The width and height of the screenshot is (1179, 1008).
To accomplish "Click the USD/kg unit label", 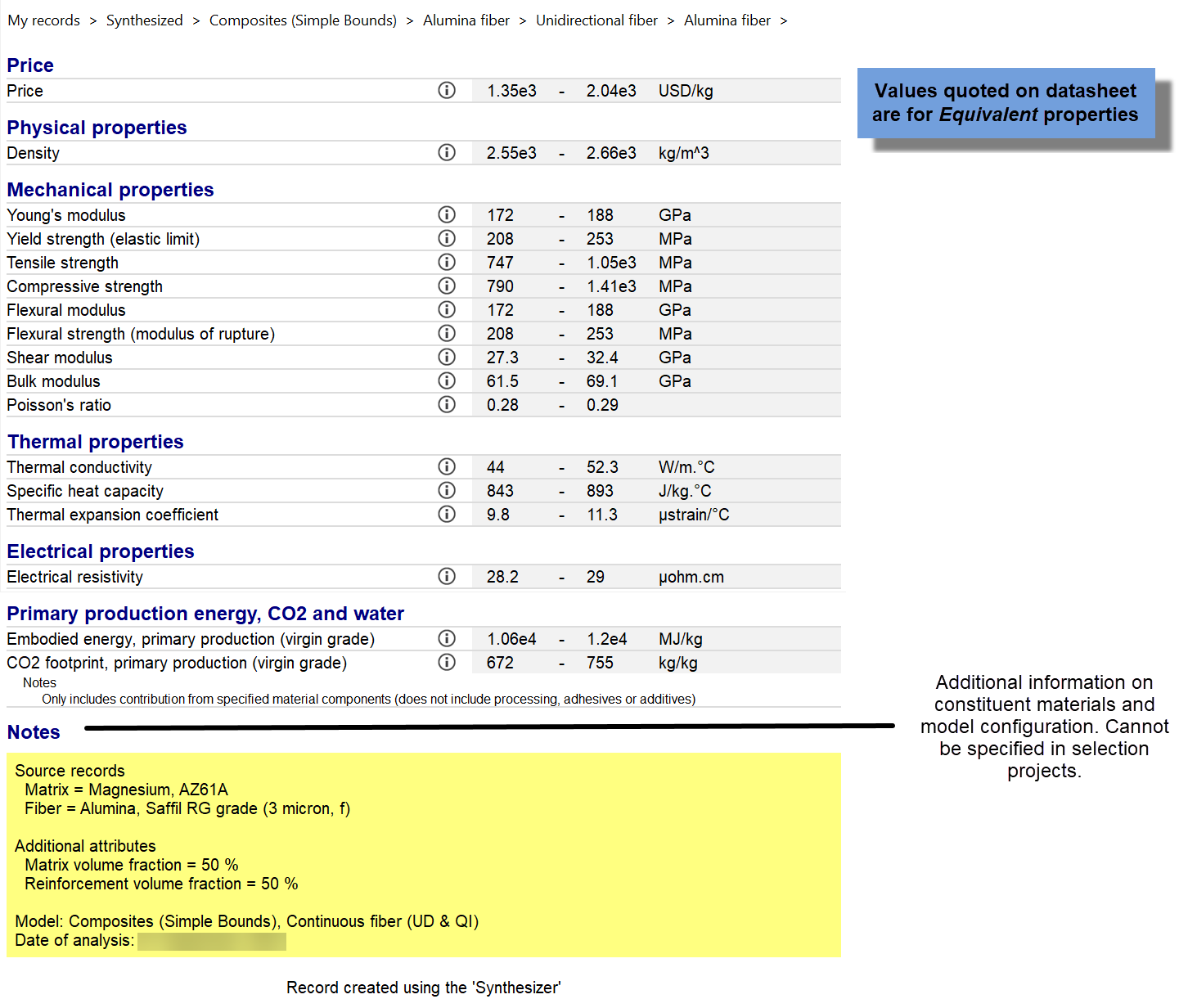I will coord(686,91).
